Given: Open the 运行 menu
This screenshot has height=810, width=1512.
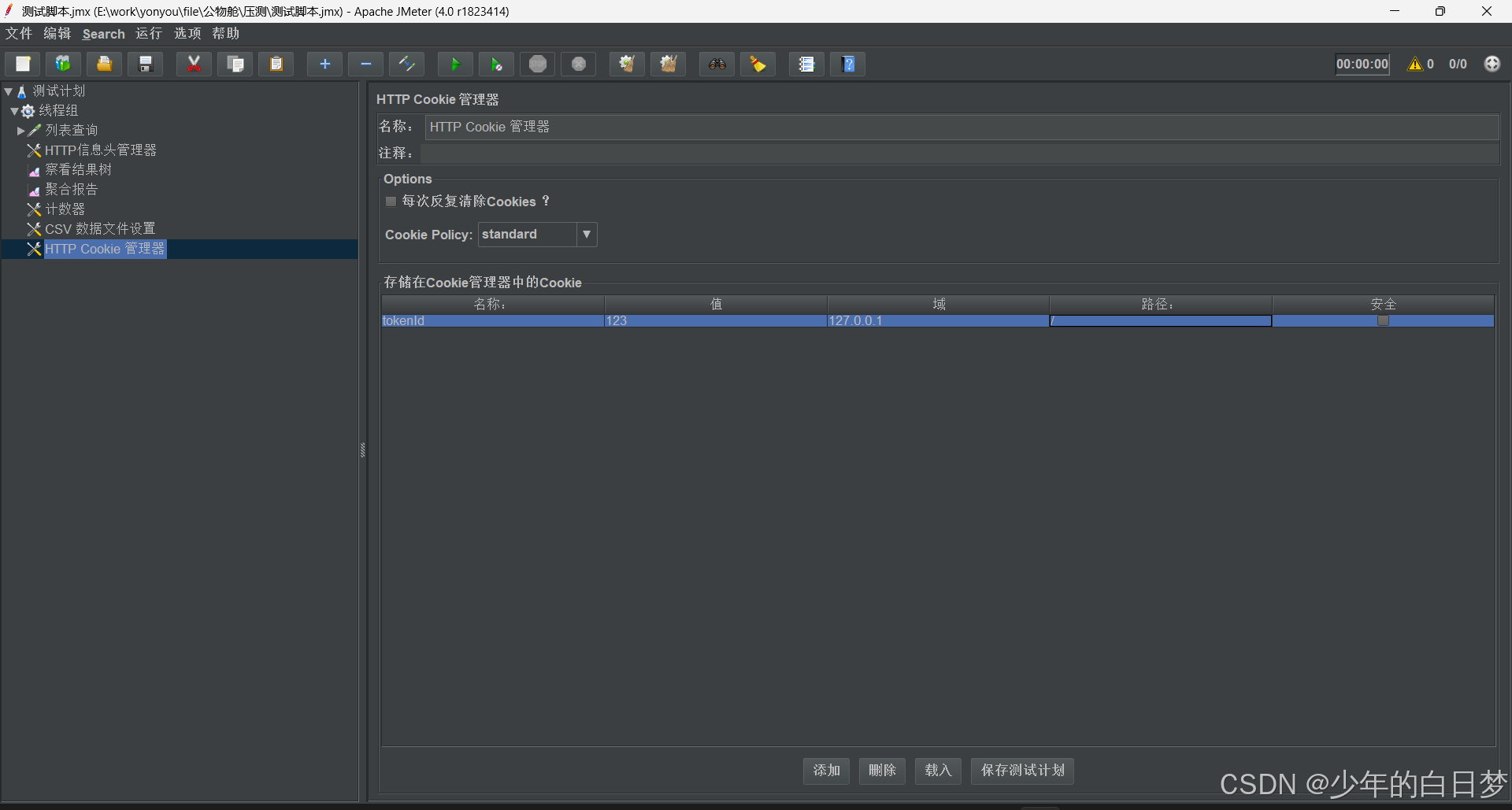Looking at the screenshot, I should pos(149,33).
